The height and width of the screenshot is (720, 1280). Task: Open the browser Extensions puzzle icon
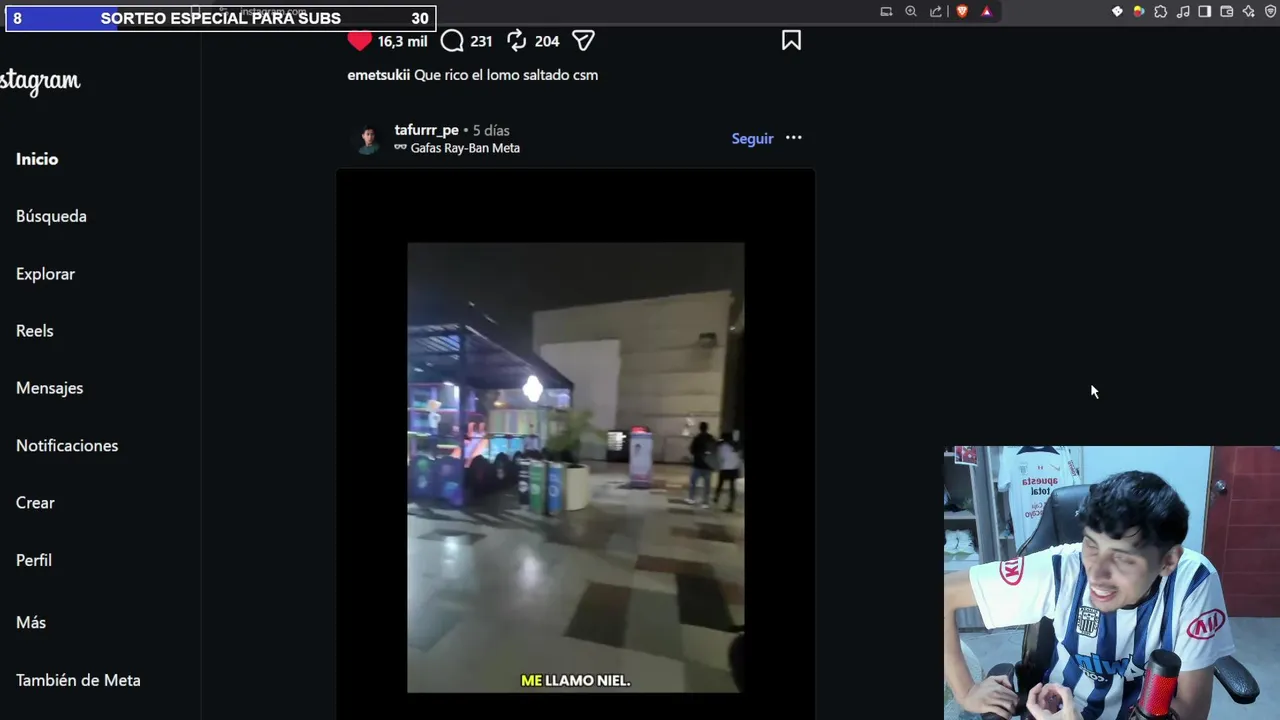coord(1161,12)
